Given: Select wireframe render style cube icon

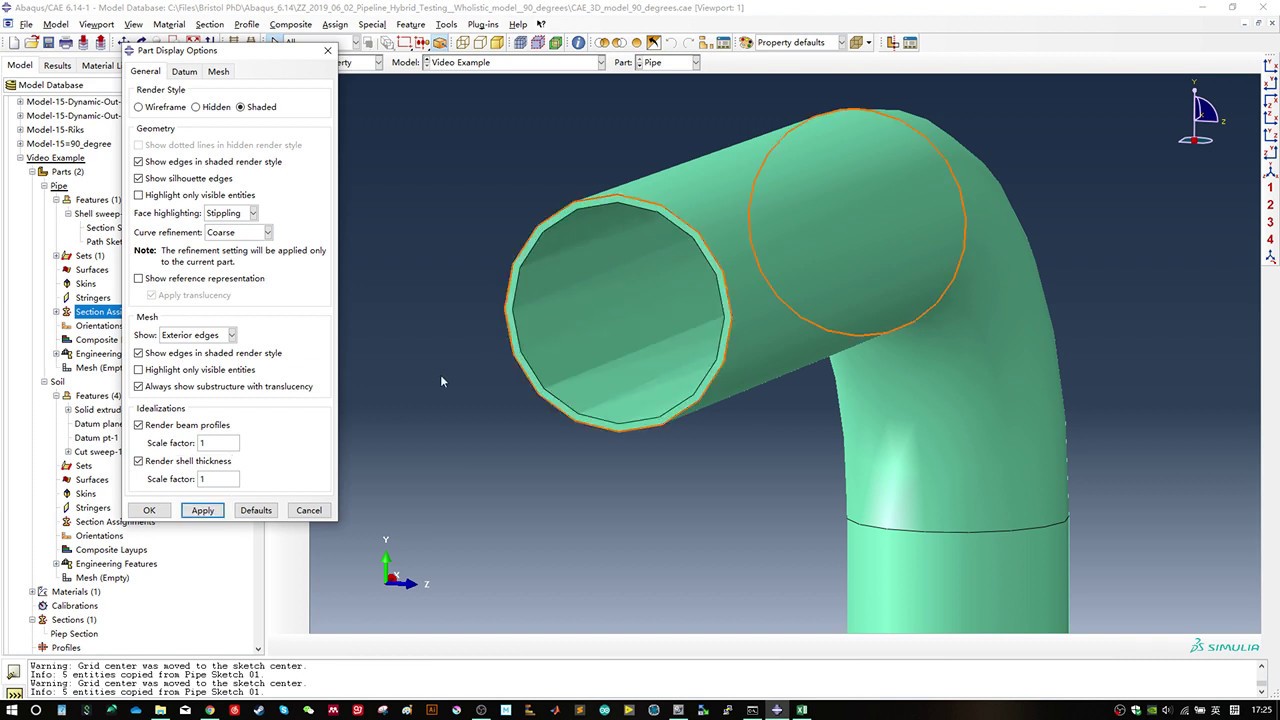Looking at the screenshot, I should click(x=462, y=42).
